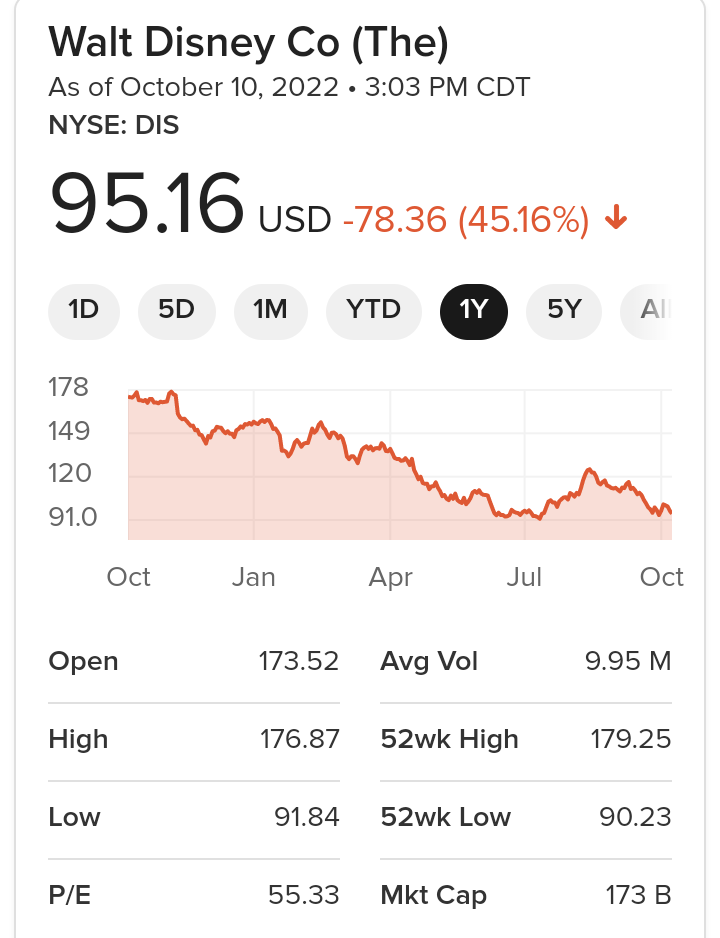The image size is (720, 938).
Task: Click the P/E ratio row
Action: click(x=194, y=895)
